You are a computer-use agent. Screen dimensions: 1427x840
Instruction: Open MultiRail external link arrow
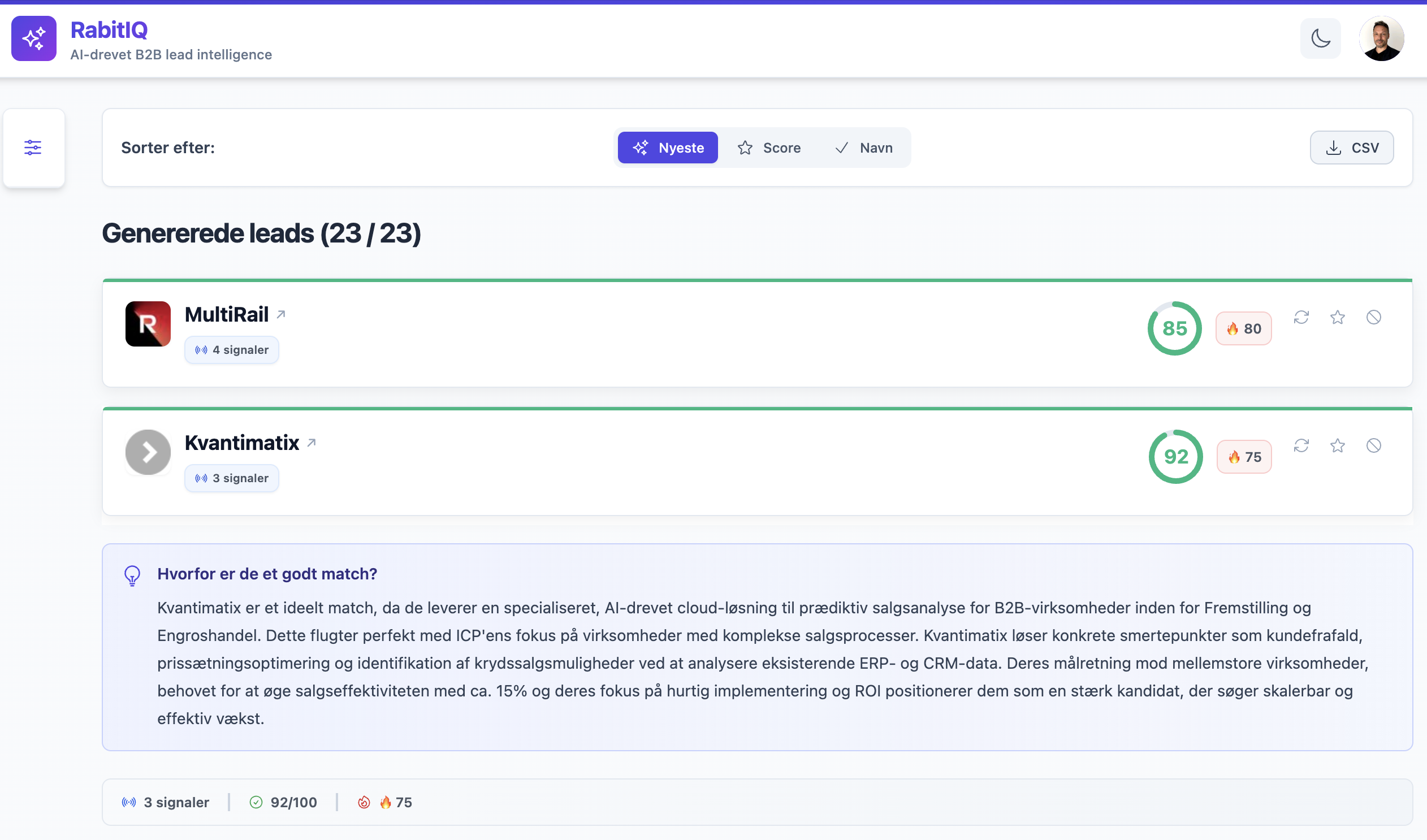(281, 314)
